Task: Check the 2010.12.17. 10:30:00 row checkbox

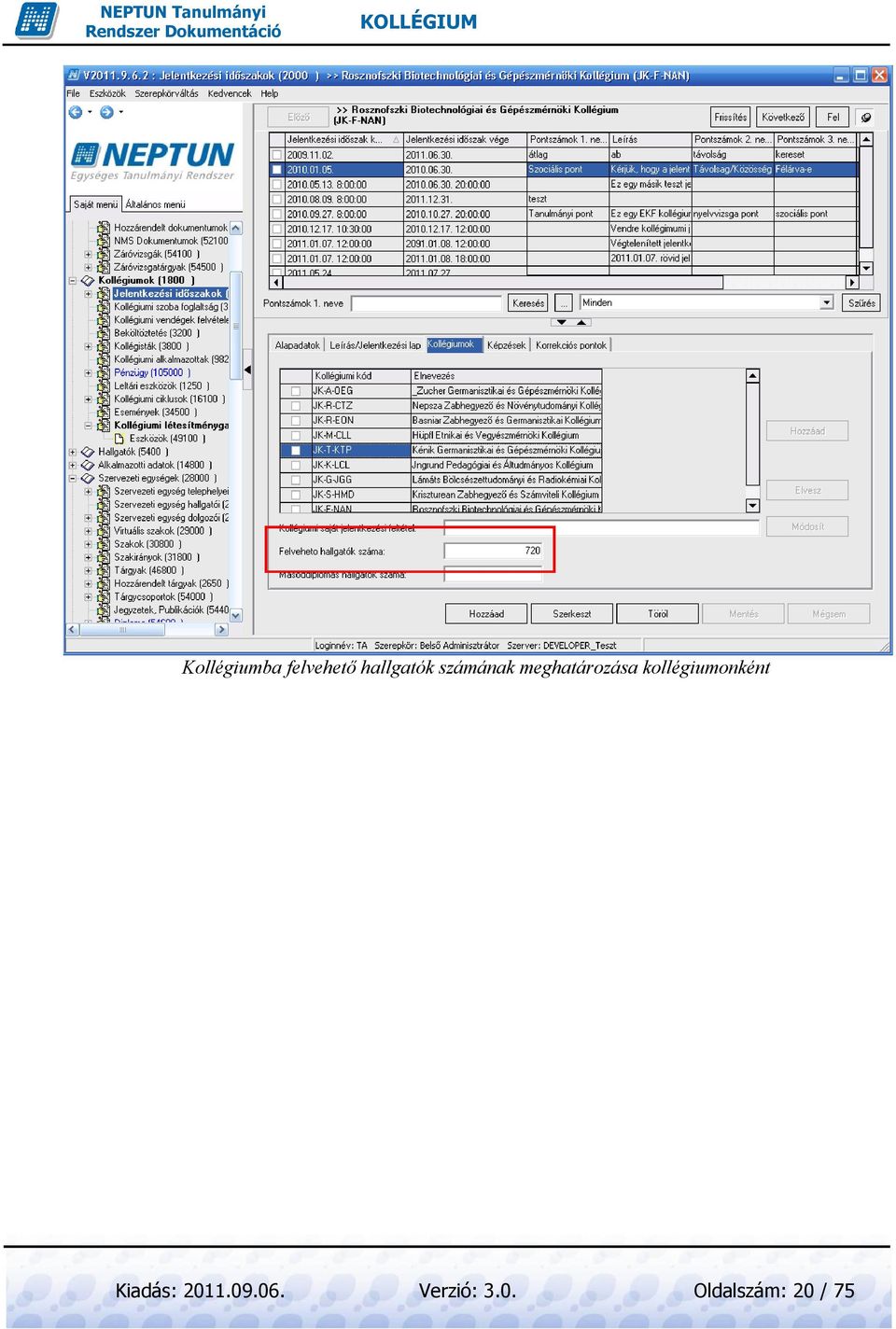Action: (276, 230)
